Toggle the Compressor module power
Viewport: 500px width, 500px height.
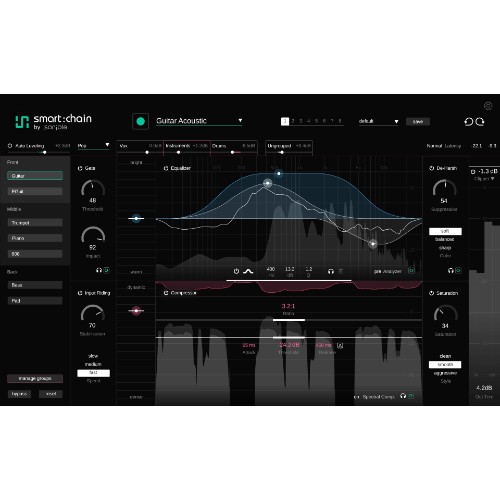pos(166,293)
